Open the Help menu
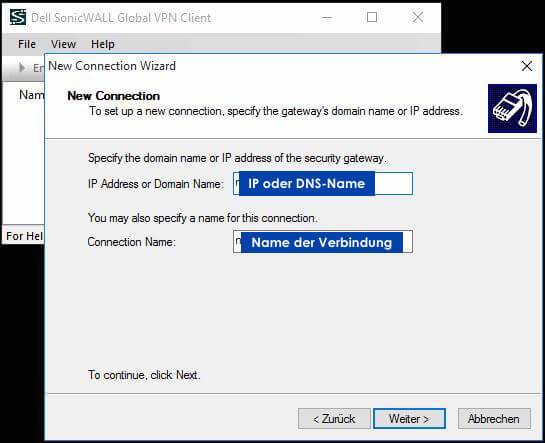The height and width of the screenshot is (443, 545). [x=103, y=44]
